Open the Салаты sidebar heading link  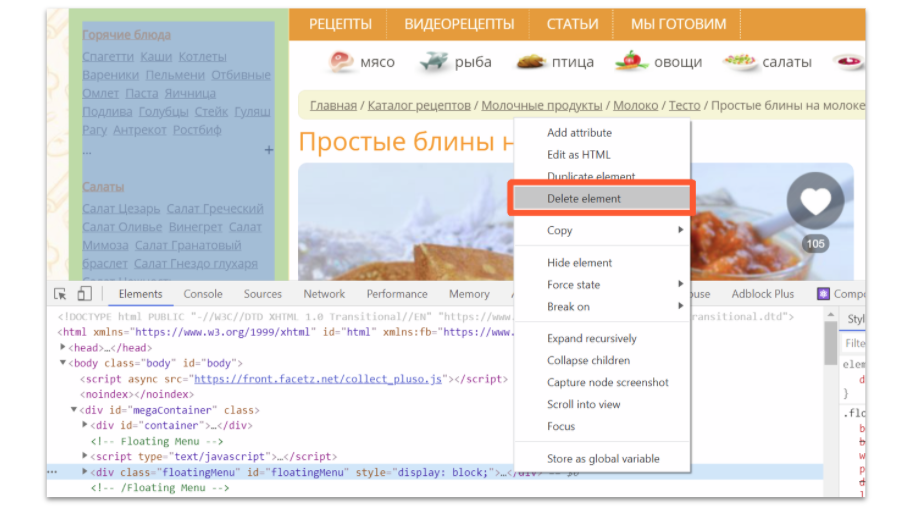103,187
